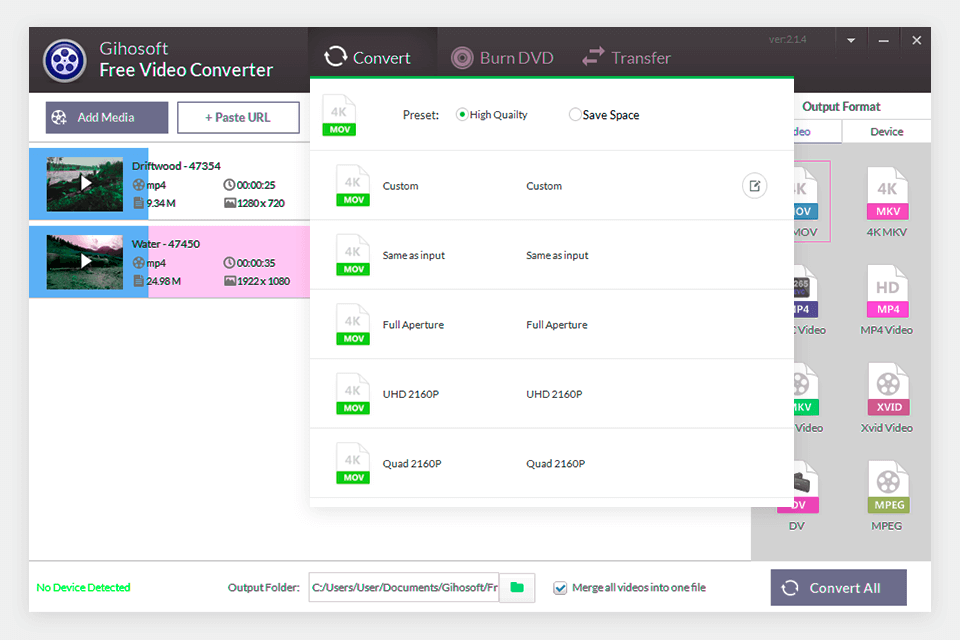Edit the Custom preset via pencil icon
The image size is (960, 640).
coord(754,186)
